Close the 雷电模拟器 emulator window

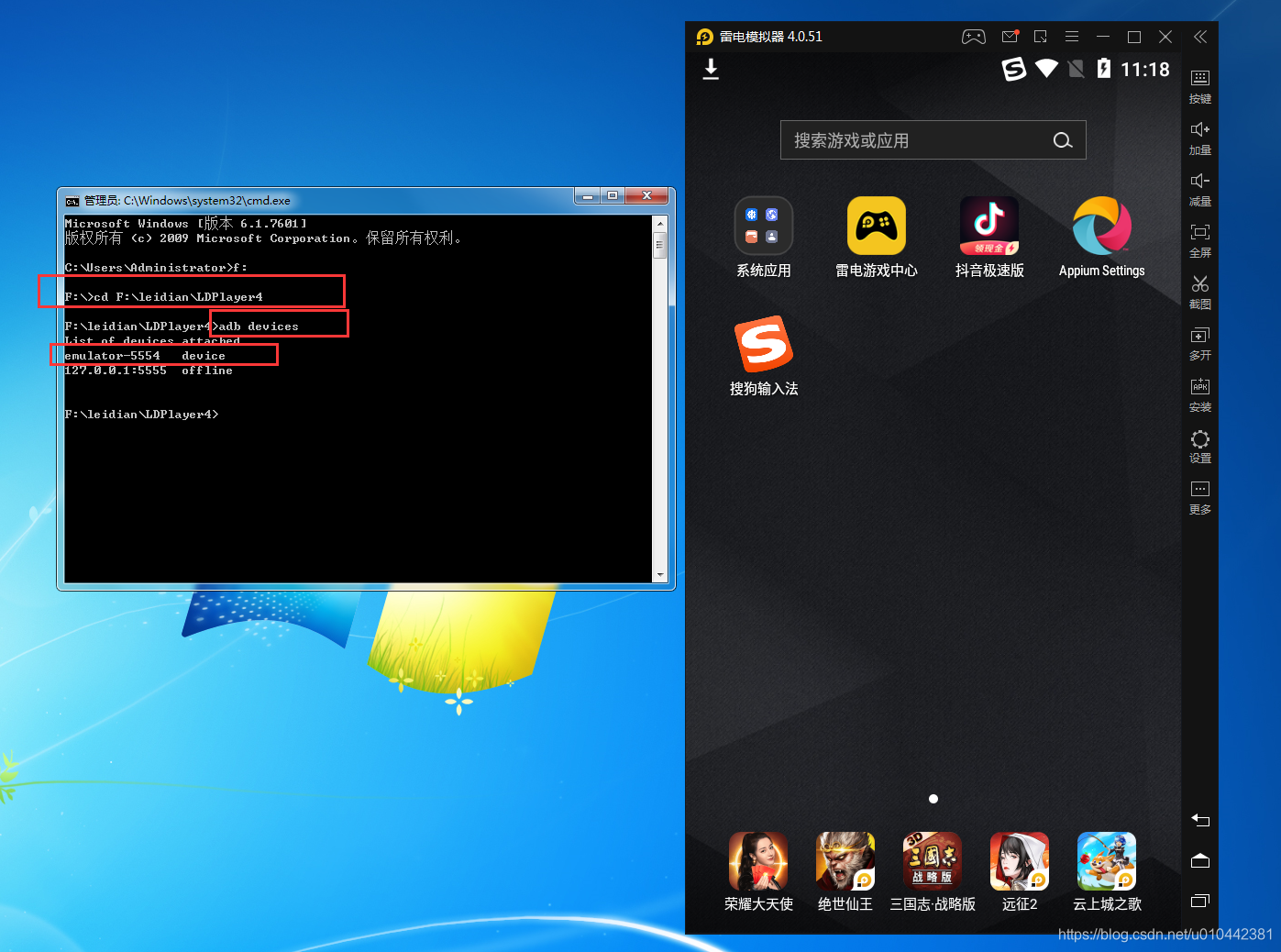point(1165,37)
